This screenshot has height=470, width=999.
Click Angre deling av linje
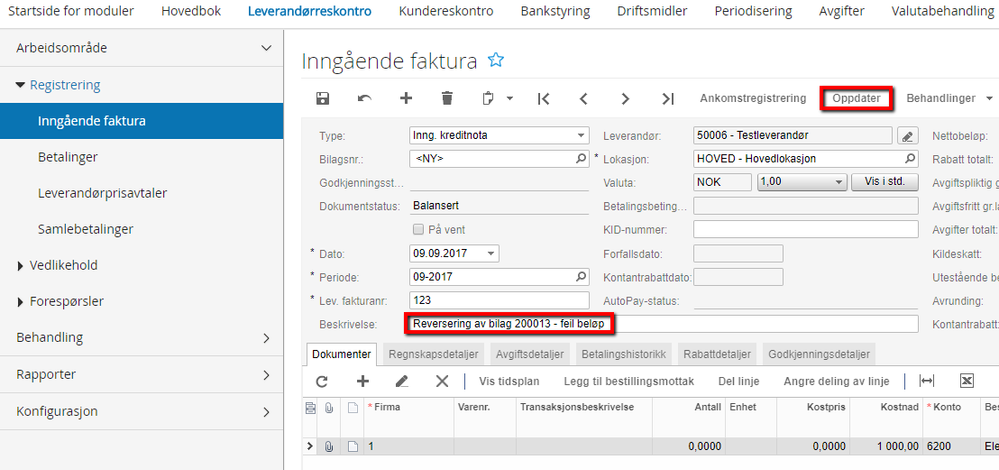[x=836, y=381]
